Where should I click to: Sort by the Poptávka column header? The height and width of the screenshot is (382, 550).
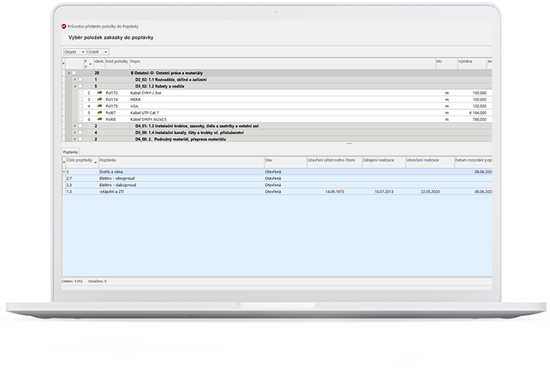tap(181, 162)
